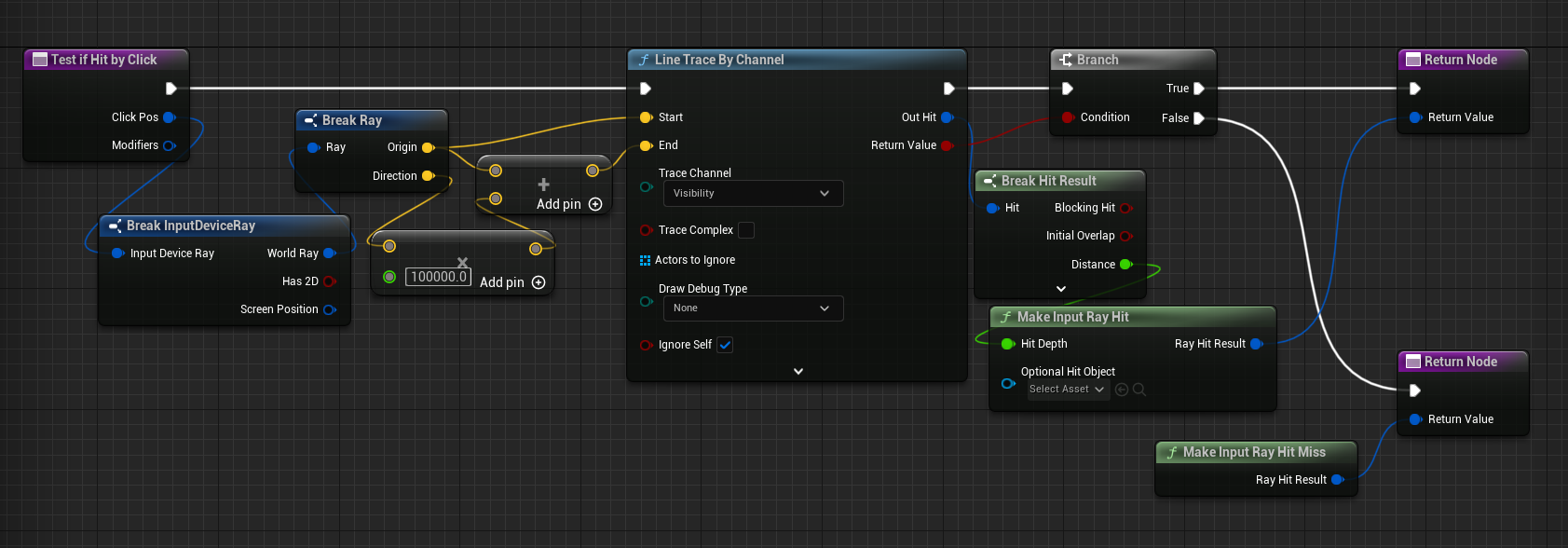Open the Draw Debug Type None dropdown
Screen dimensions: 1568x548
(753, 308)
